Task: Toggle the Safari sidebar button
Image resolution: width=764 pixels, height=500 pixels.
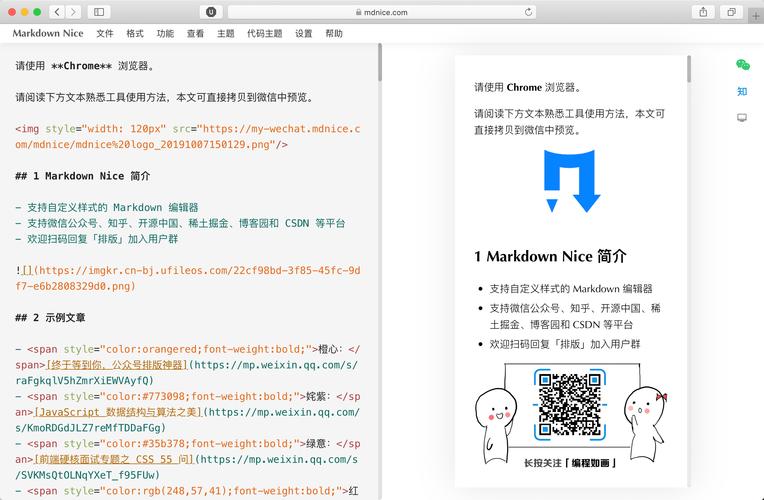Action: tap(99, 12)
